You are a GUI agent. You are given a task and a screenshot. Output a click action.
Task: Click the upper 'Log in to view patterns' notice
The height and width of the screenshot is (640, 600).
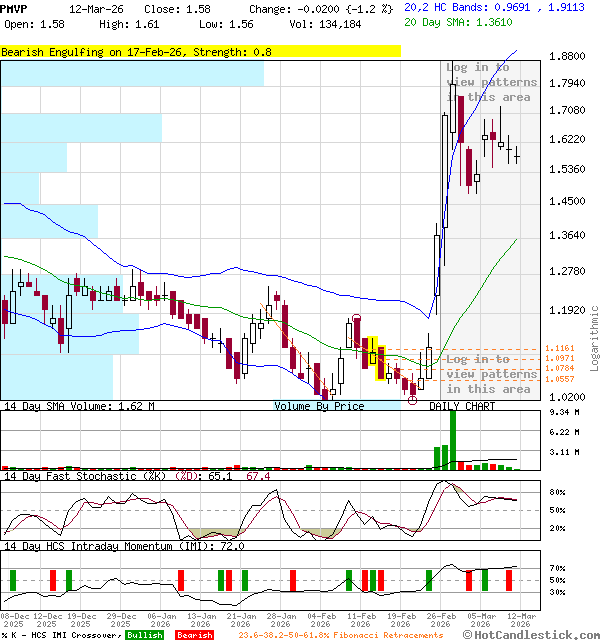tap(491, 82)
